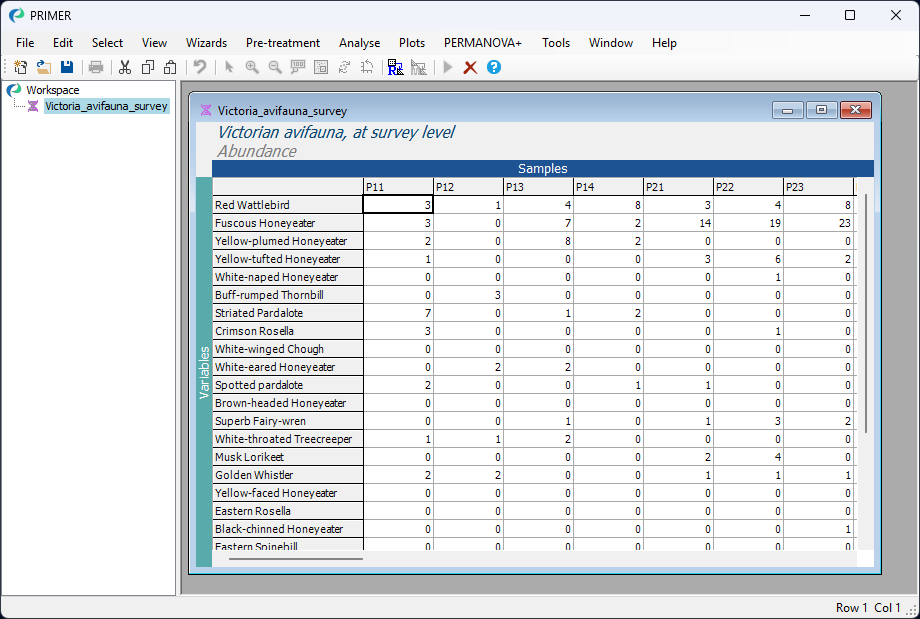This screenshot has height=619, width=920.
Task: Open the Analyse menu
Action: pos(359,43)
